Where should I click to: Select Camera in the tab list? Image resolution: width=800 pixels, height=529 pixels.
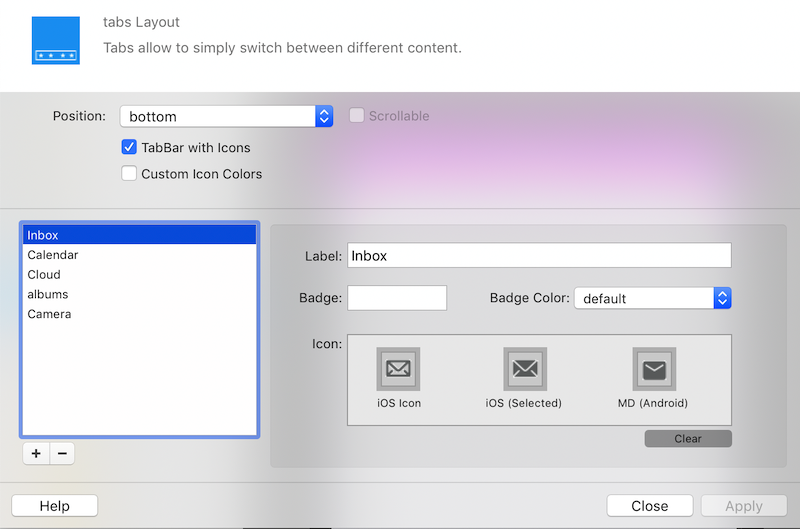[x=140, y=314]
